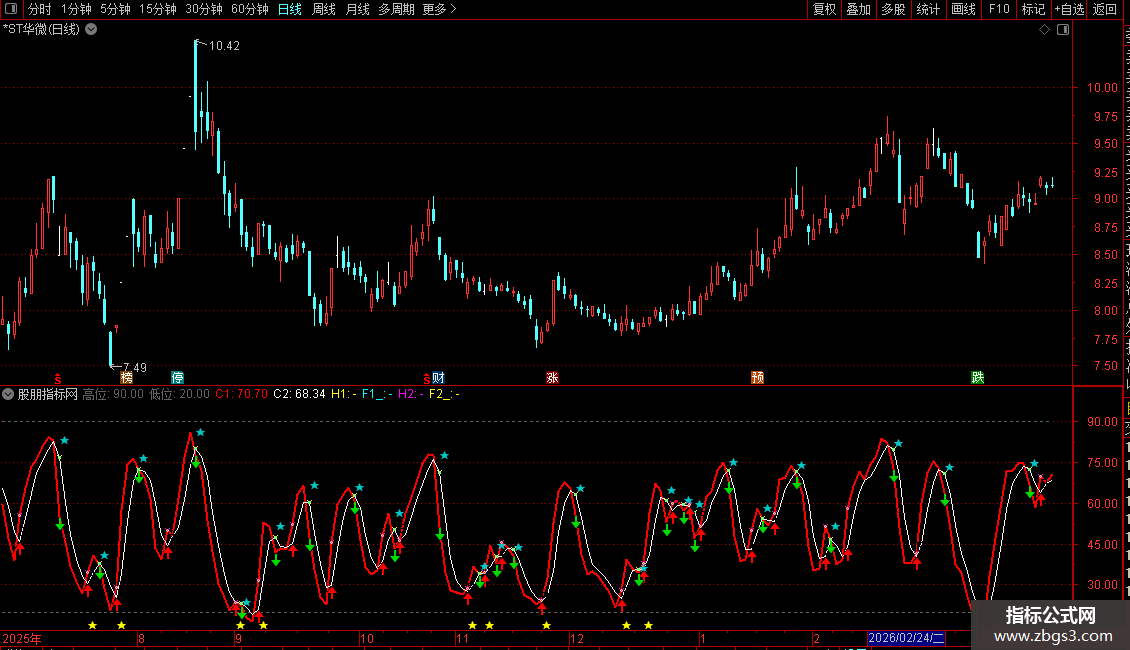
Task: Click the 叠加 overlay button
Action: (858, 9)
